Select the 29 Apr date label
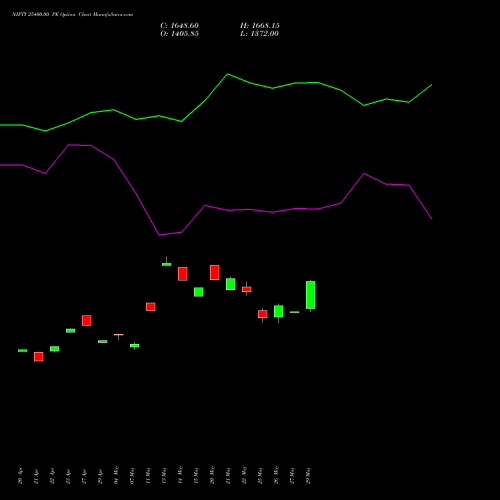Image resolution: width=500 pixels, height=500 pixels. tap(100, 476)
